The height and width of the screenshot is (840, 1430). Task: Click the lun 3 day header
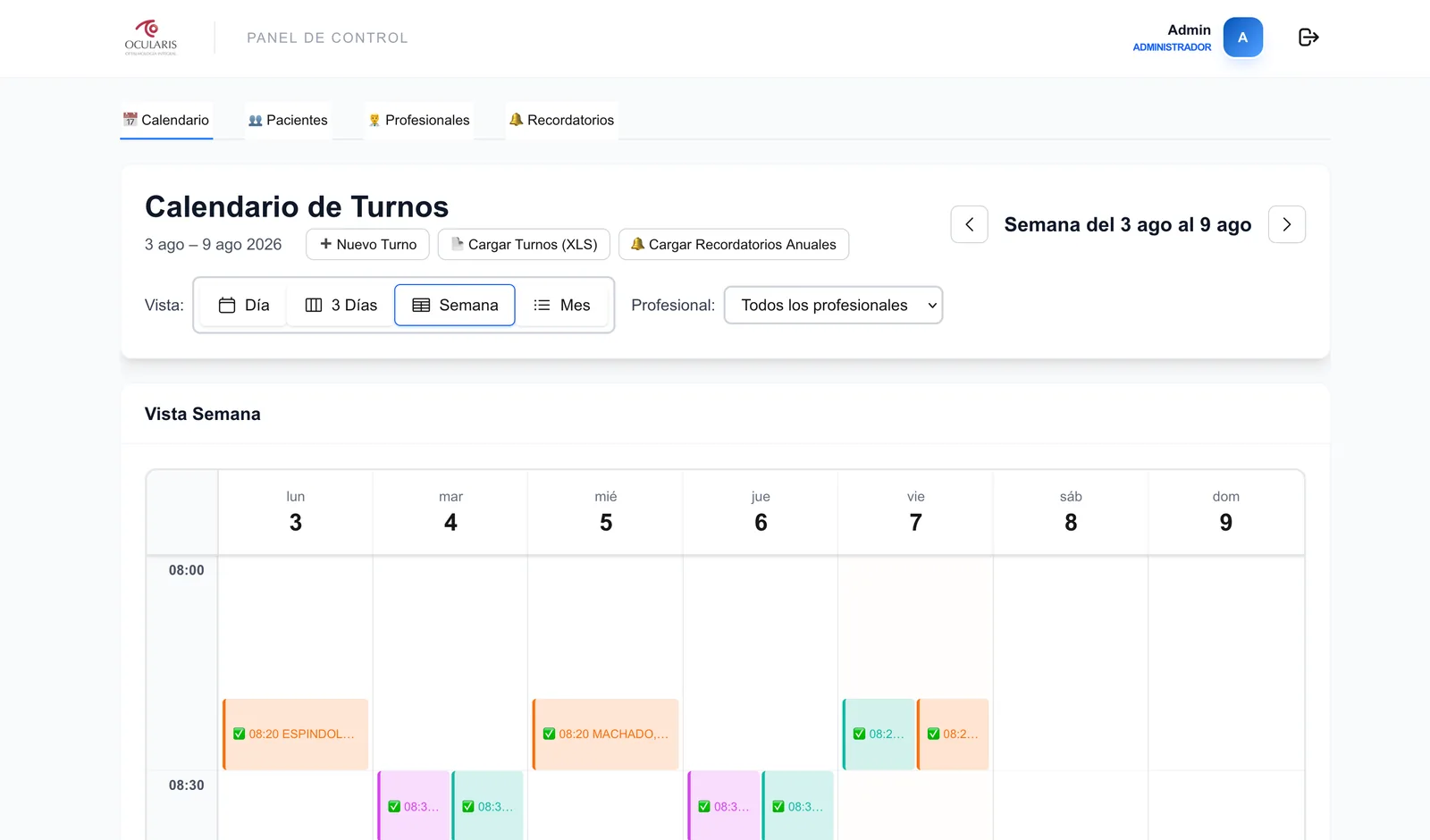tap(296, 512)
